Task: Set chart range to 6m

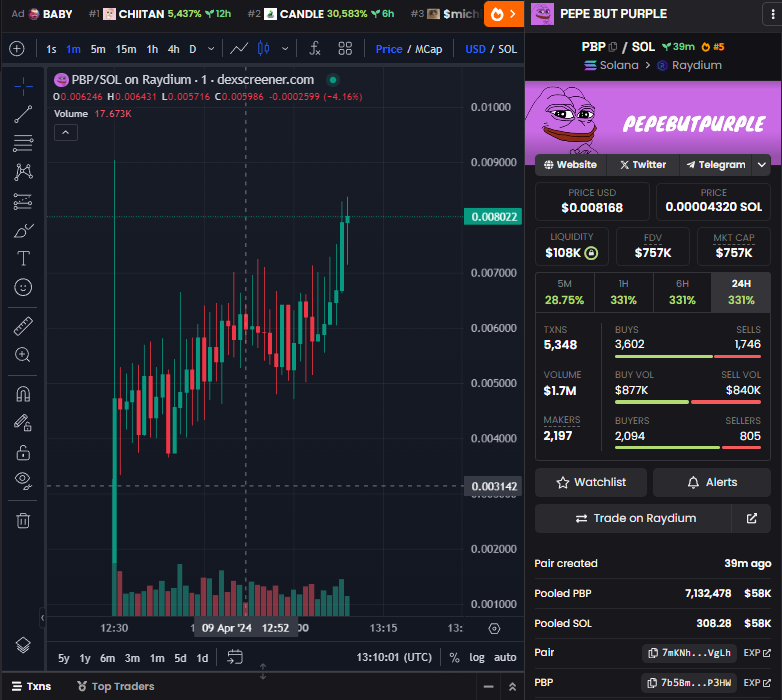Action: 107,658
